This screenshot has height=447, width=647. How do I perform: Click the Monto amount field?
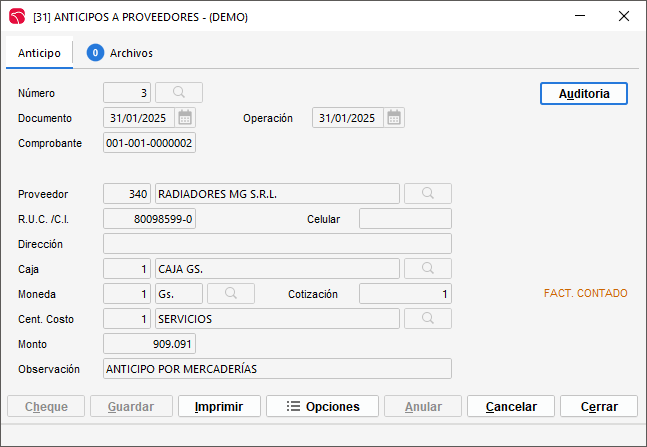tap(150, 344)
